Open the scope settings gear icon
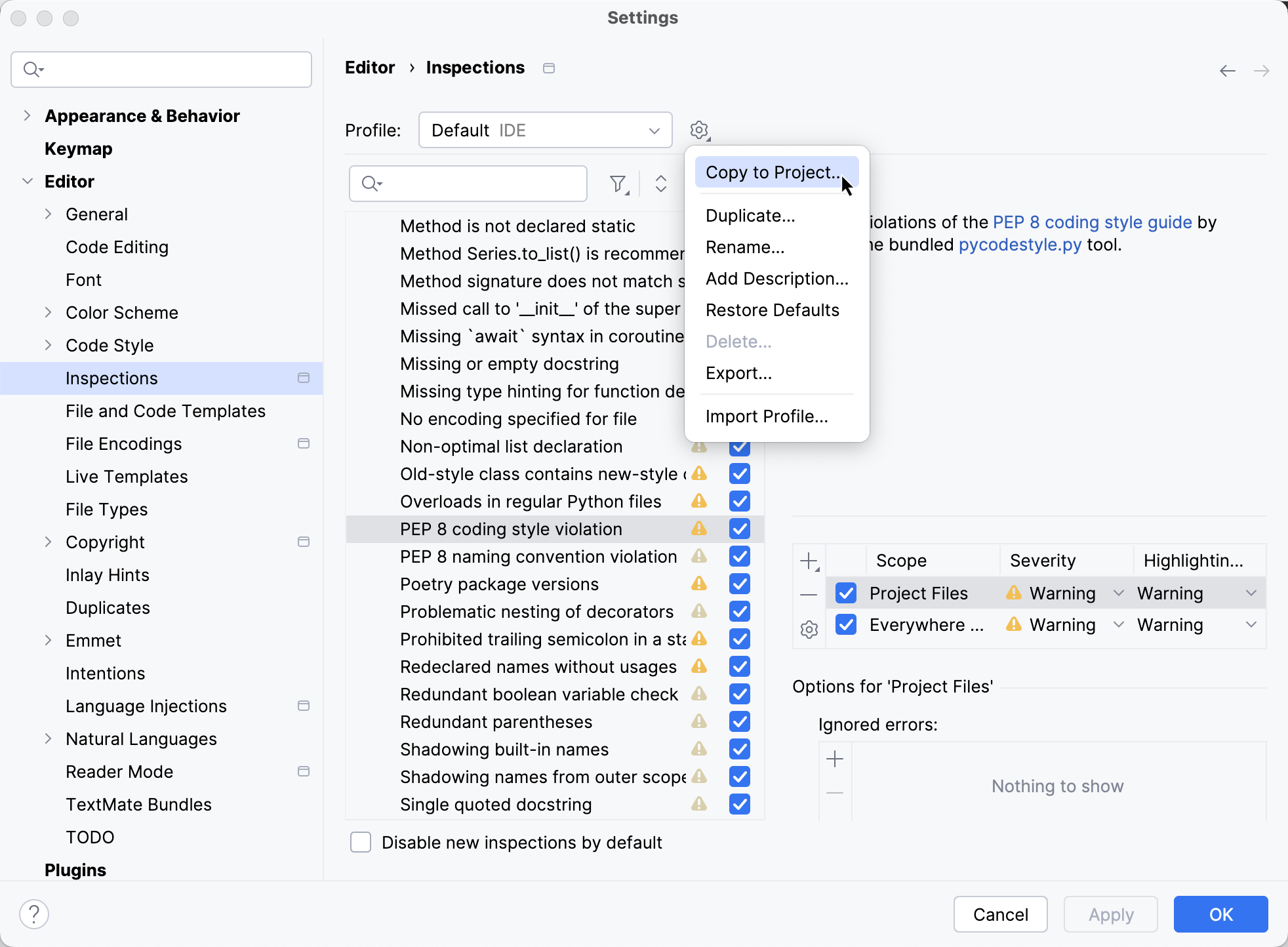Image resolution: width=1288 pixels, height=947 pixels. point(809,630)
